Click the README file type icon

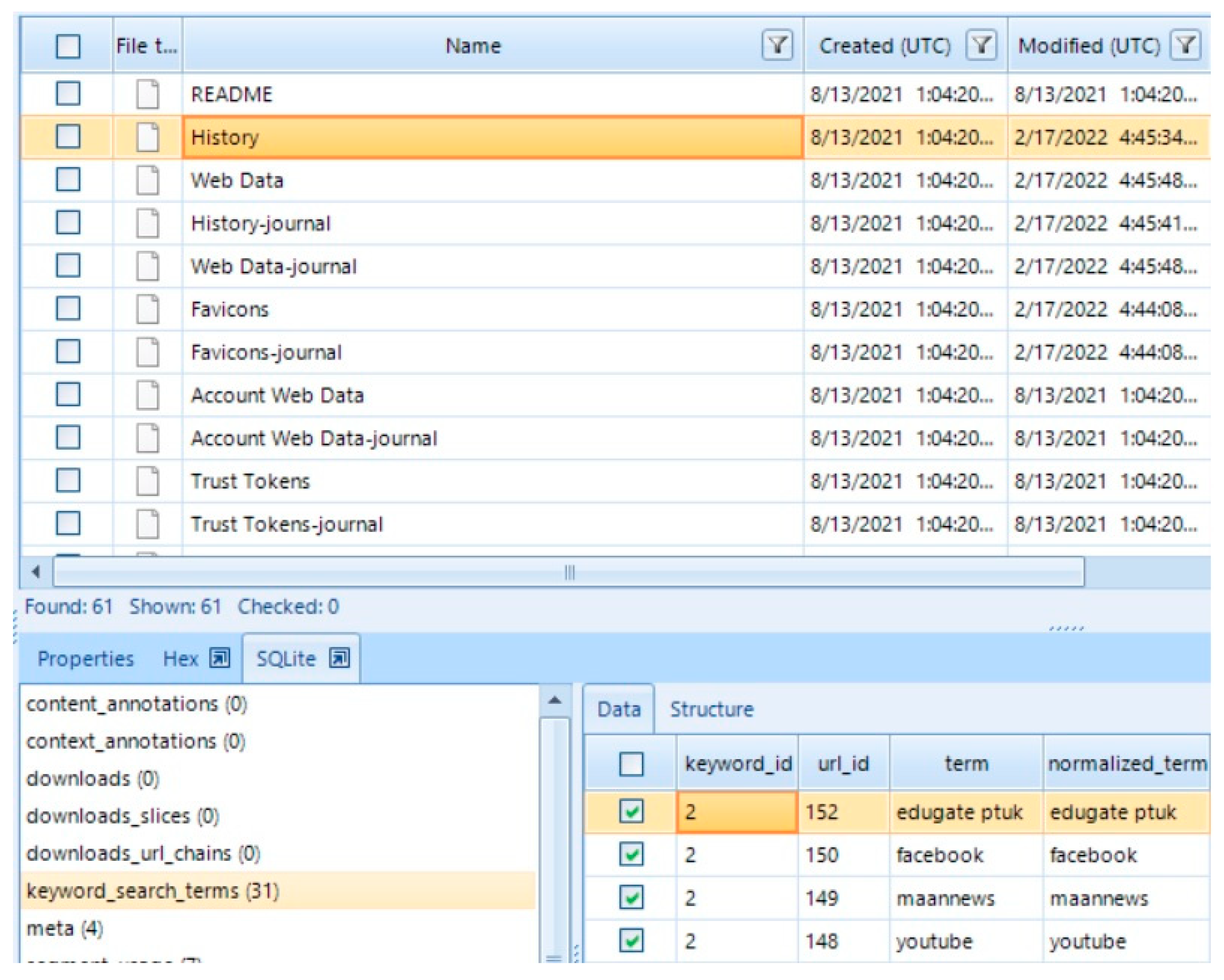148,94
